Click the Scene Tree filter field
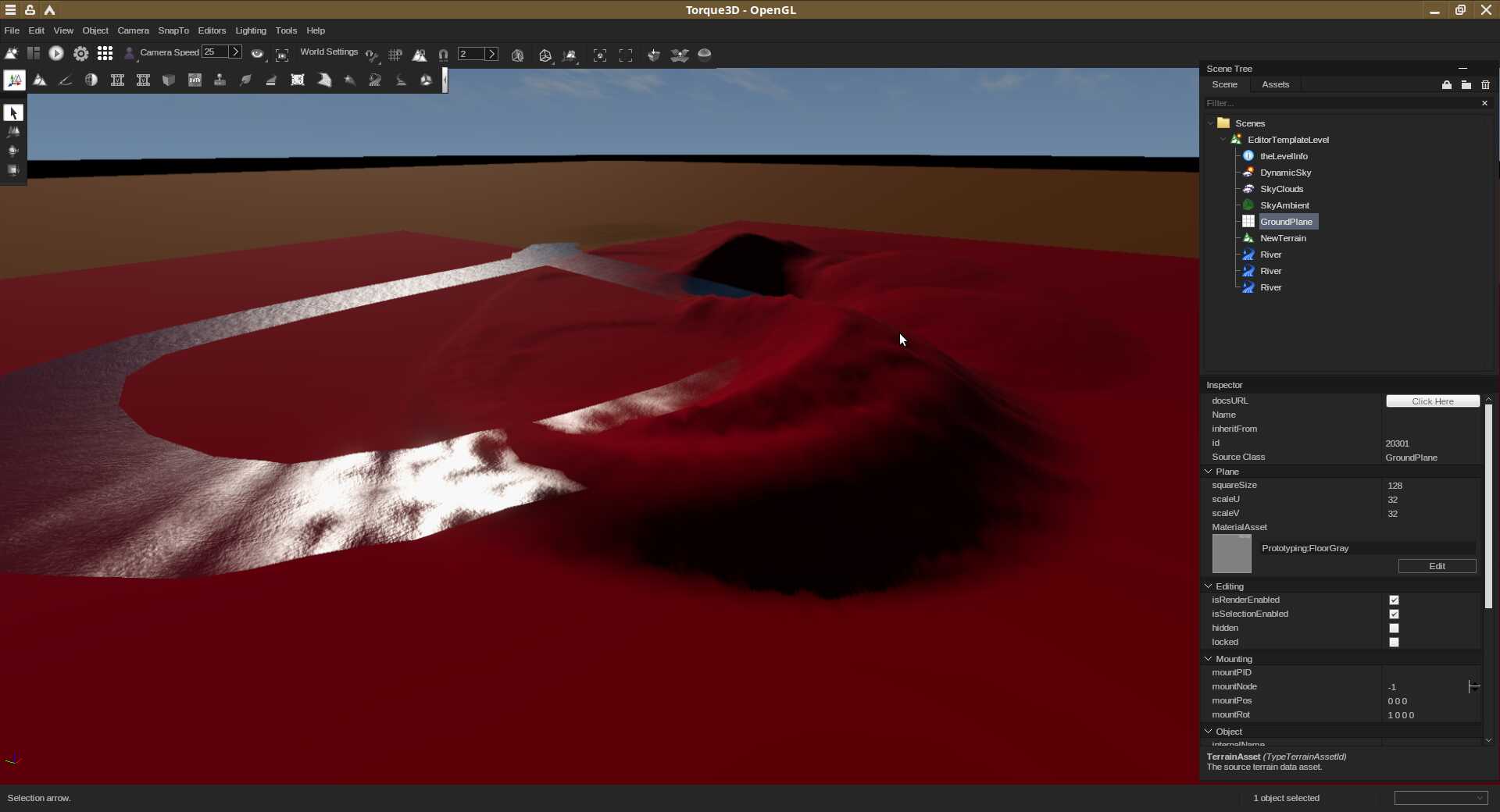The image size is (1500, 812). [x=1341, y=103]
